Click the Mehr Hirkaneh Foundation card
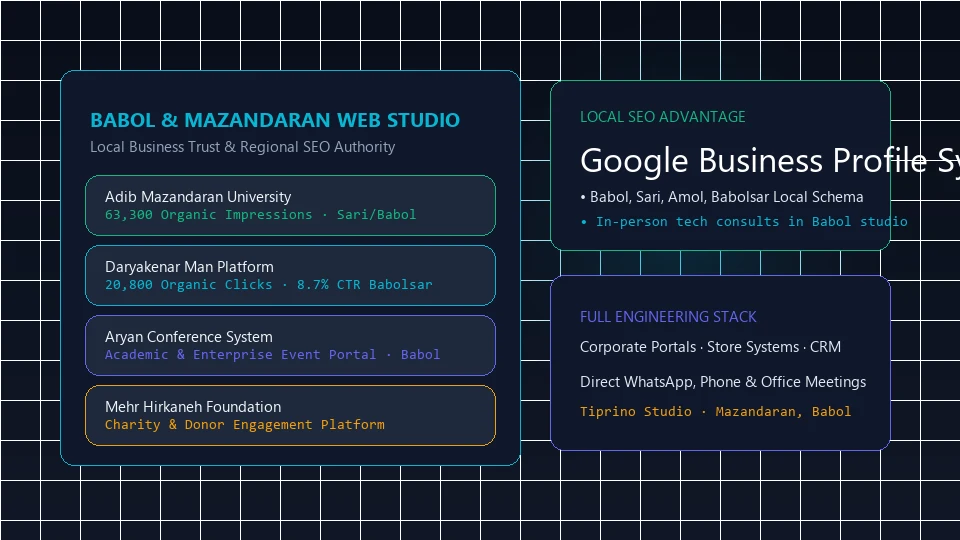This screenshot has height=540, width=960. 290,415
